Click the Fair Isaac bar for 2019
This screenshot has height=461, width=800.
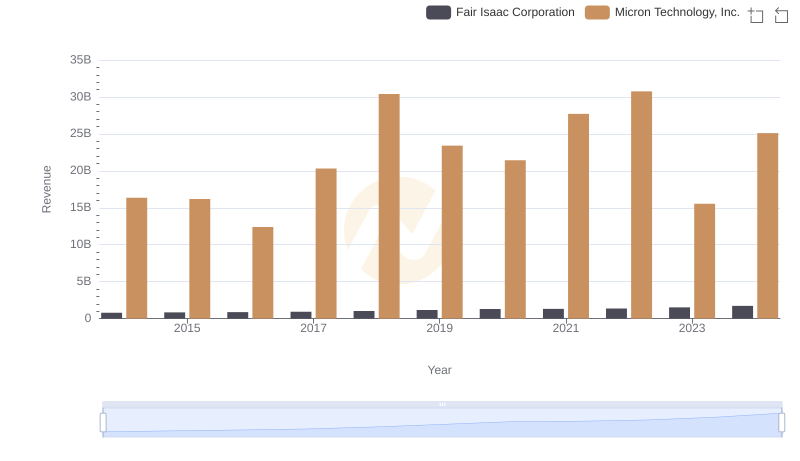[427, 314]
